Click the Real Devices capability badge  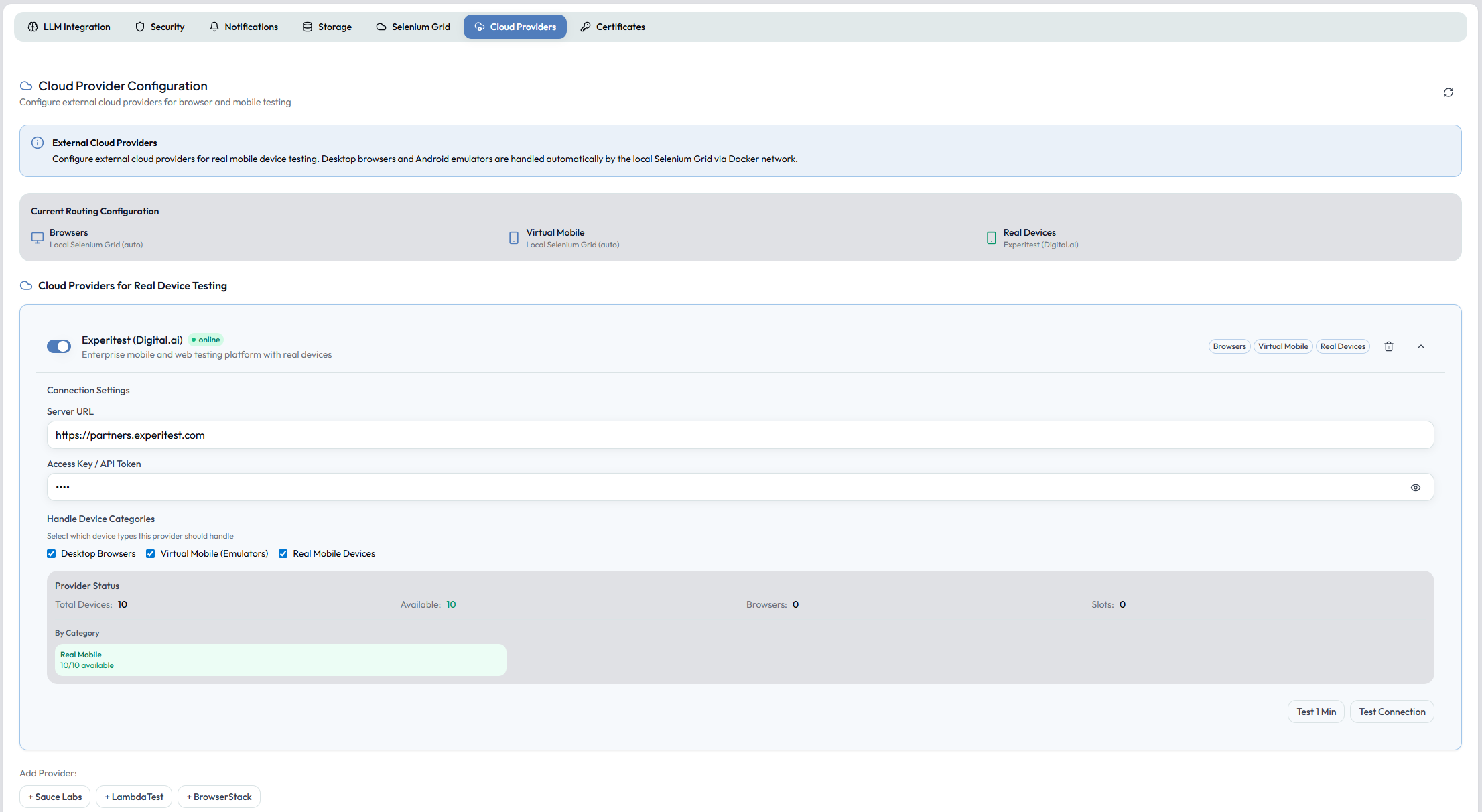point(1343,346)
